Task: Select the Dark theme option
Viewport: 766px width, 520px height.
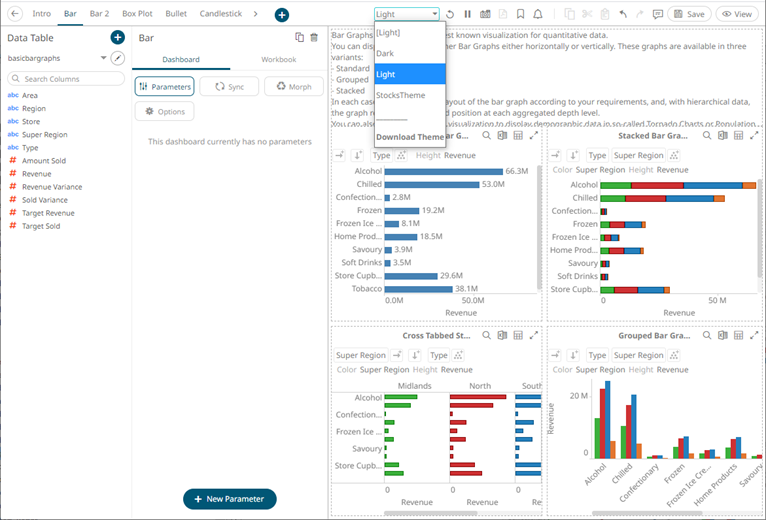Action: 386,53
